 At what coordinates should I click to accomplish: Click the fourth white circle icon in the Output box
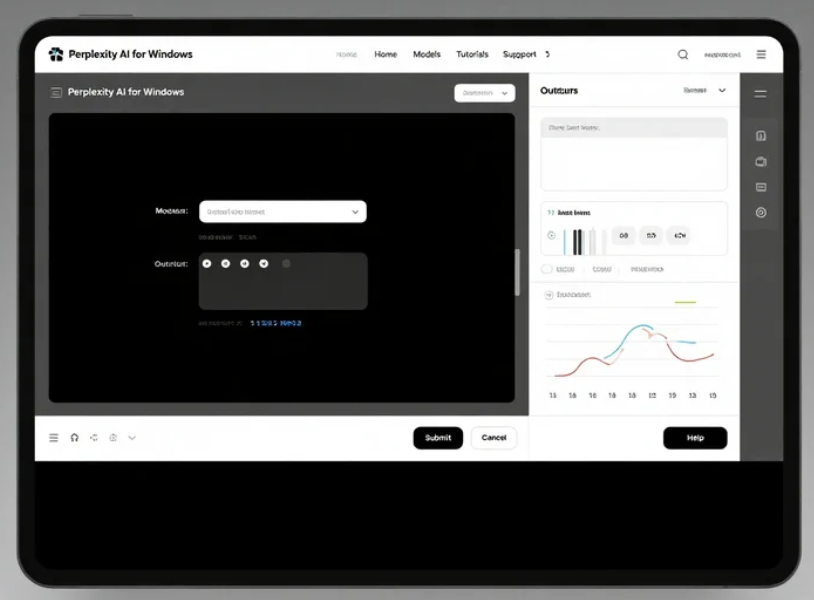[264, 264]
